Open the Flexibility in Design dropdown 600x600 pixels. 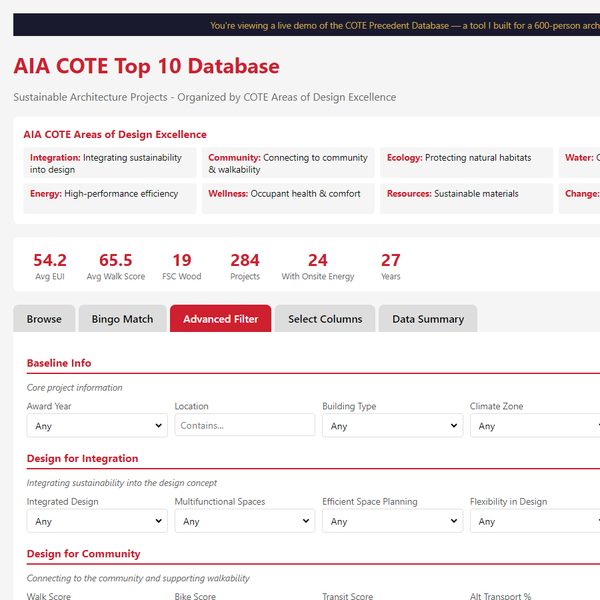coord(535,521)
